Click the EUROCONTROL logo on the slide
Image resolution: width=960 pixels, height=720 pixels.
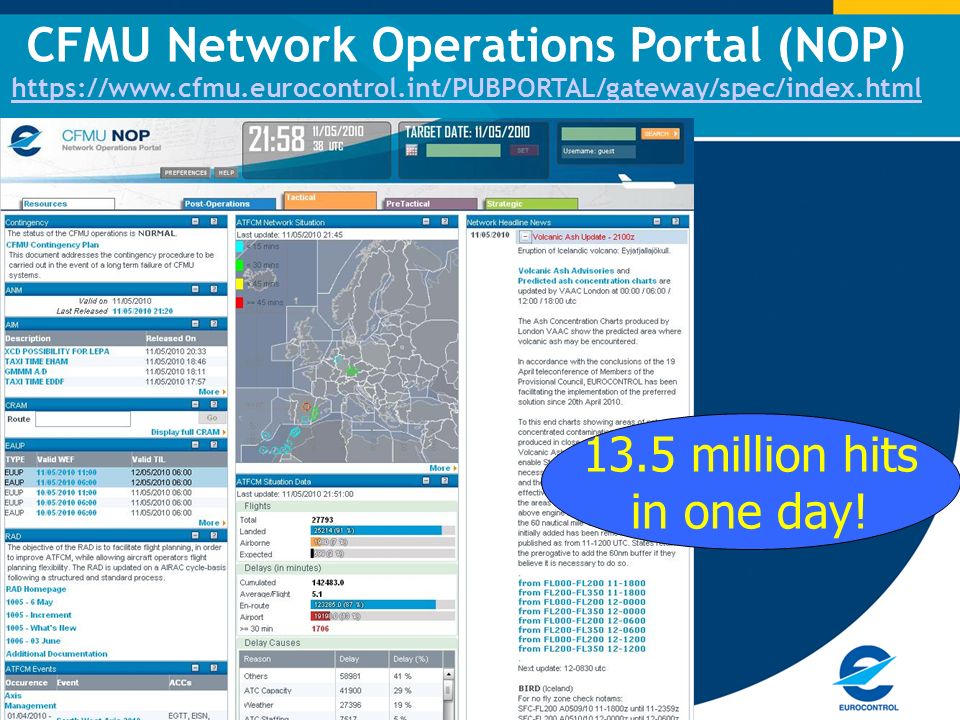[x=868, y=680]
